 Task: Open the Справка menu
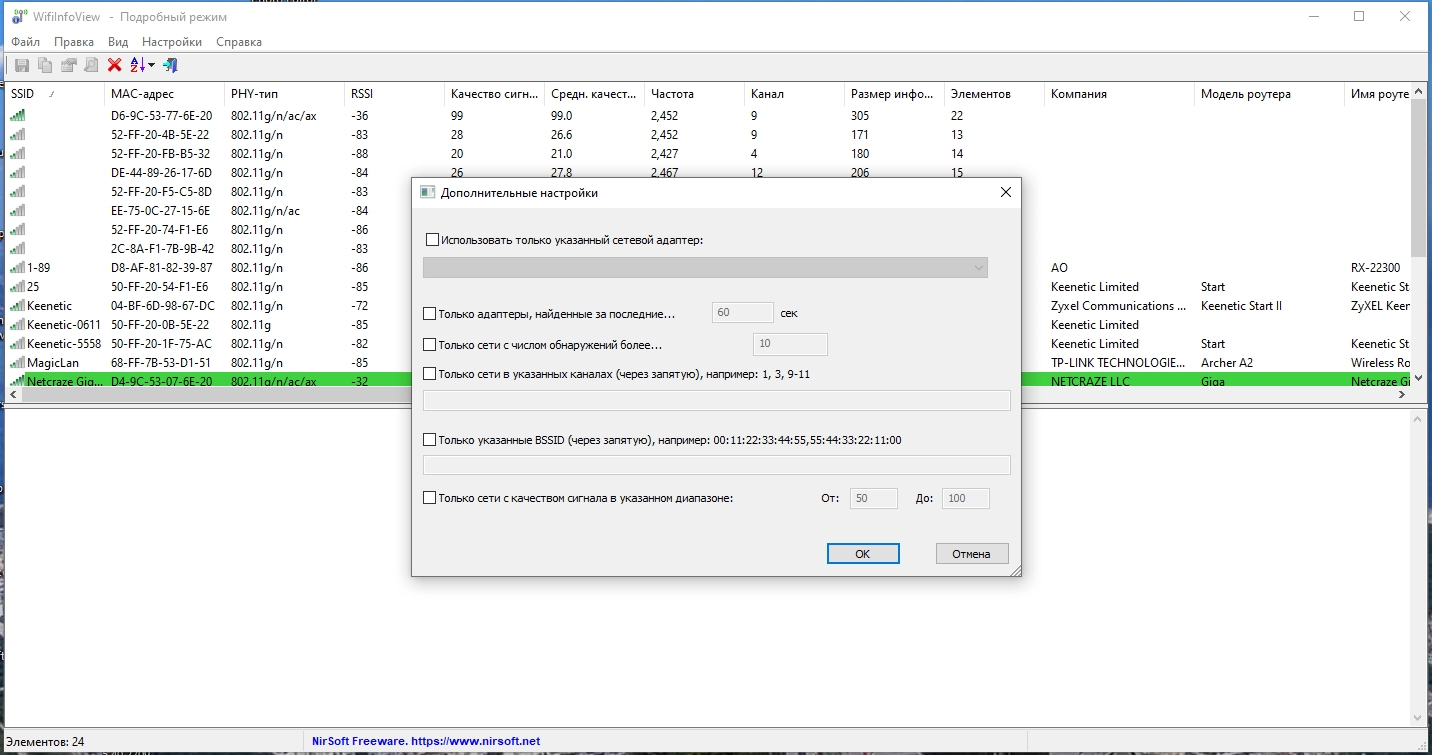(x=239, y=42)
